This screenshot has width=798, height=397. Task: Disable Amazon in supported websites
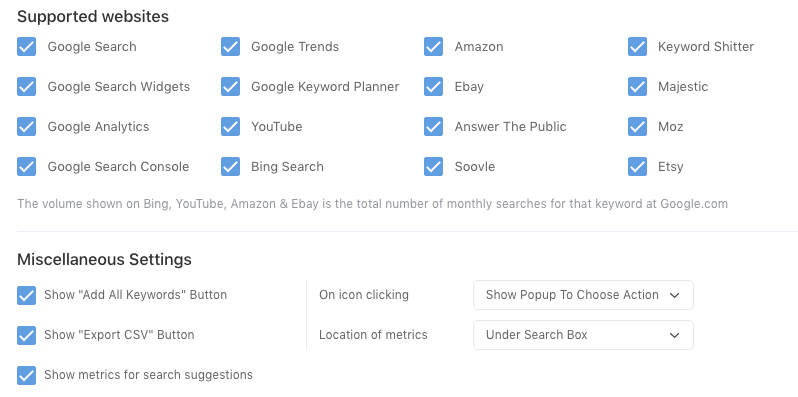coord(433,46)
